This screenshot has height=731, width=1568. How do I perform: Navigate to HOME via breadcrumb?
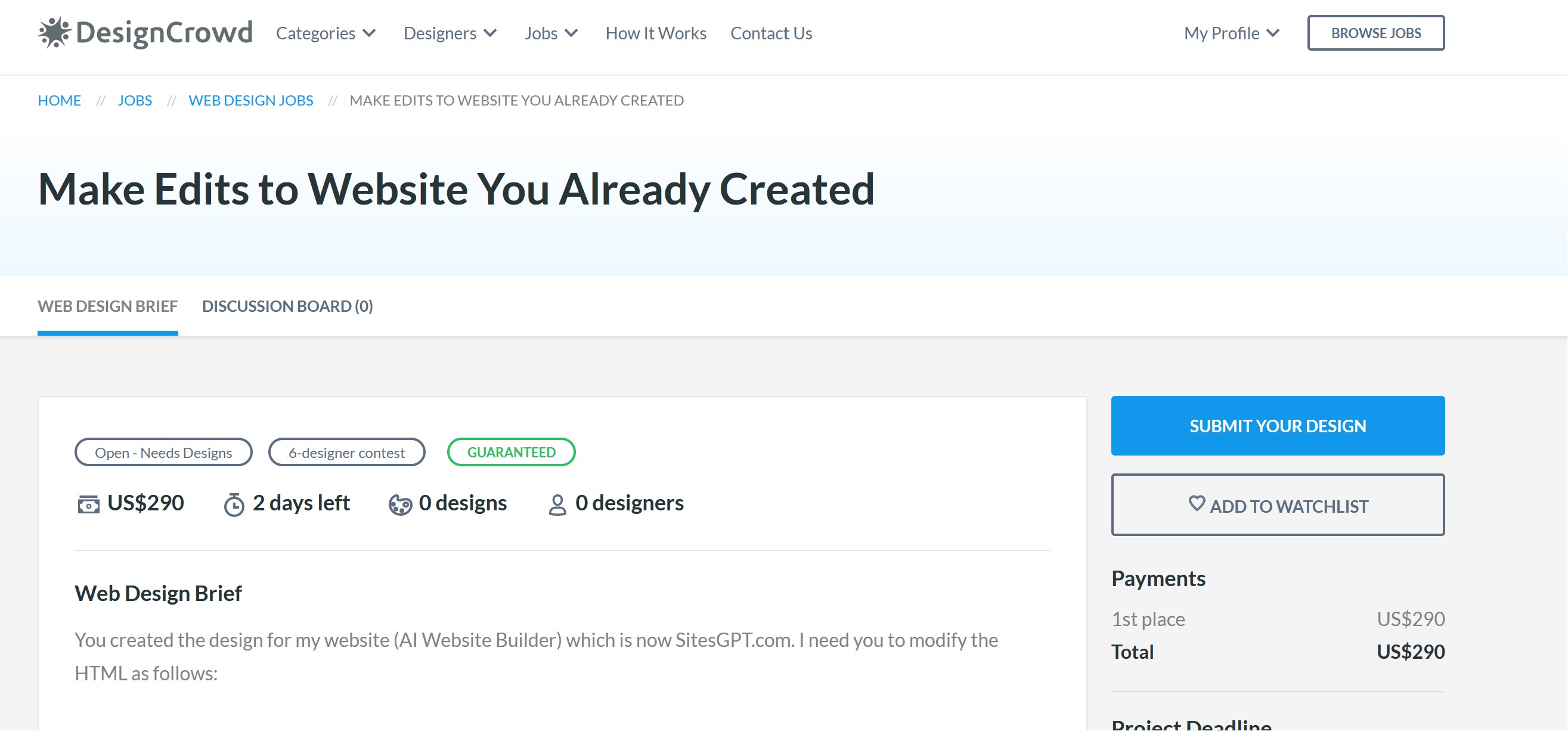point(59,100)
